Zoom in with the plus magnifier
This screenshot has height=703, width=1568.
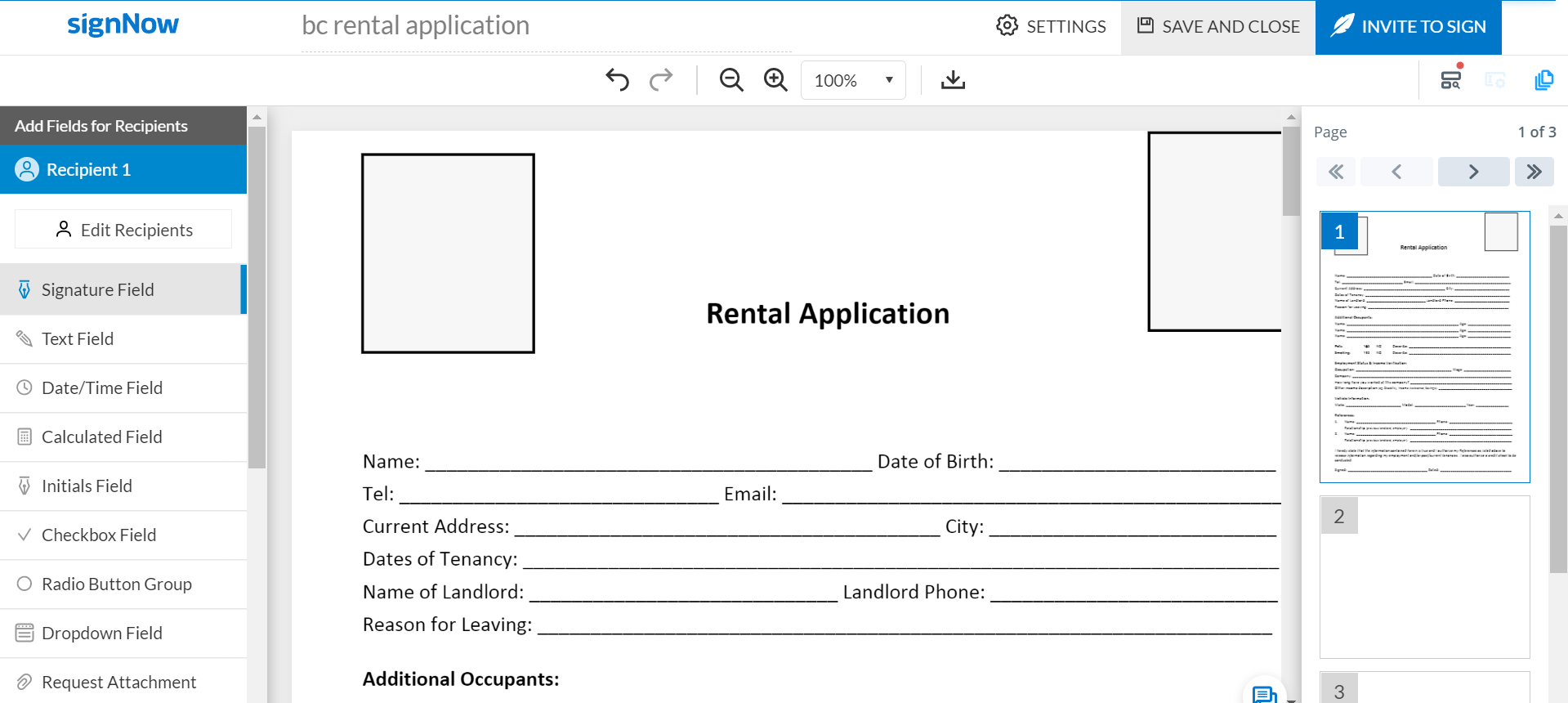point(775,80)
